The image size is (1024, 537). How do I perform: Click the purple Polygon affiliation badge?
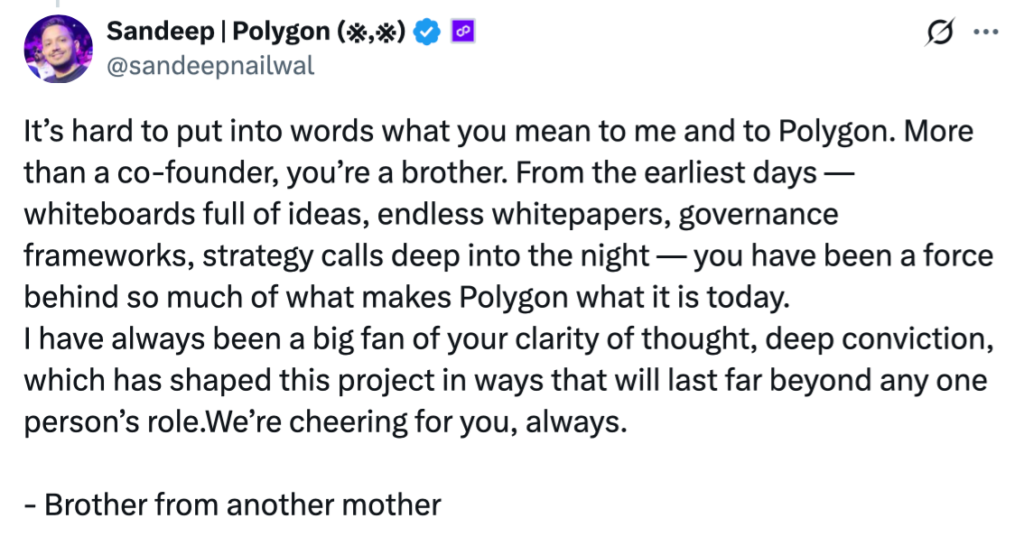(463, 32)
